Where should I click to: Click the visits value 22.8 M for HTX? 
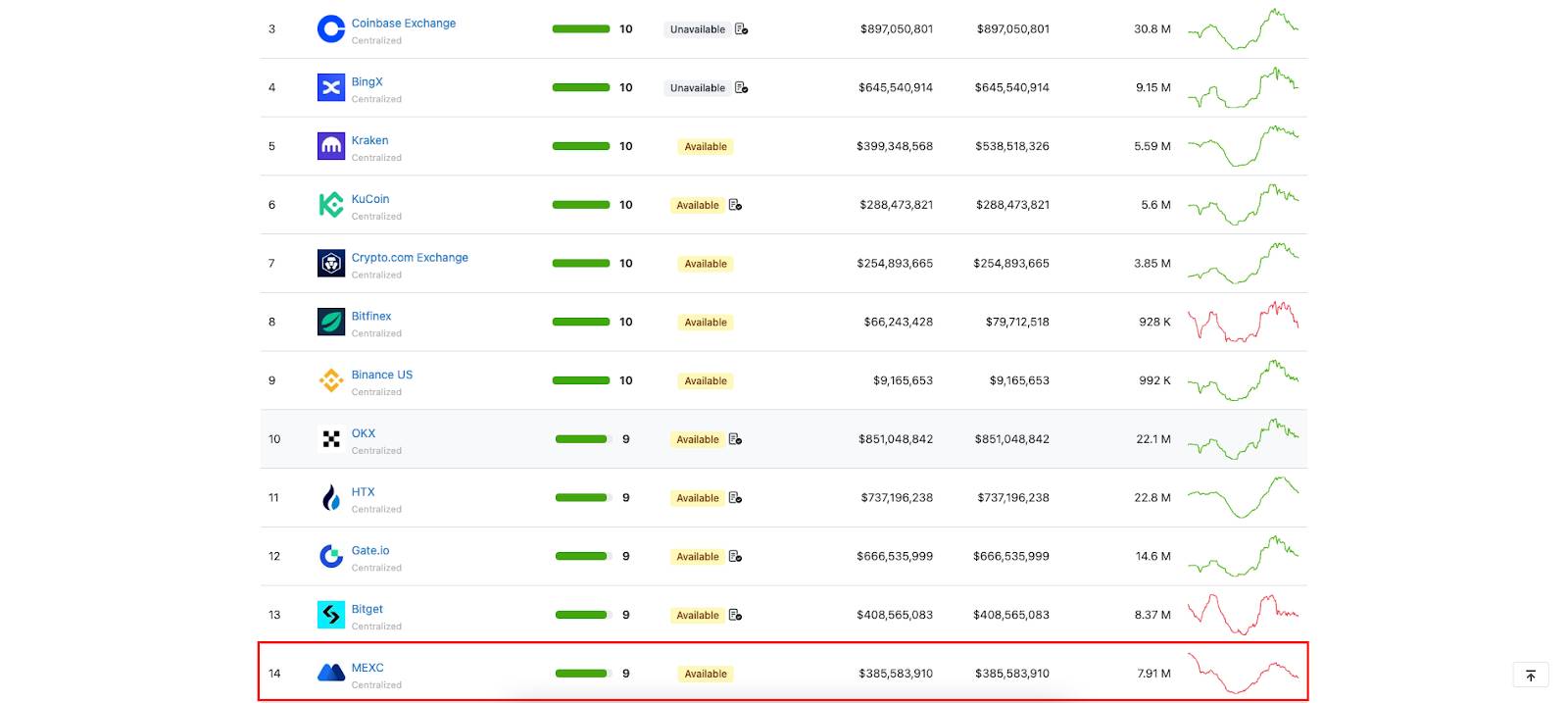(1152, 498)
